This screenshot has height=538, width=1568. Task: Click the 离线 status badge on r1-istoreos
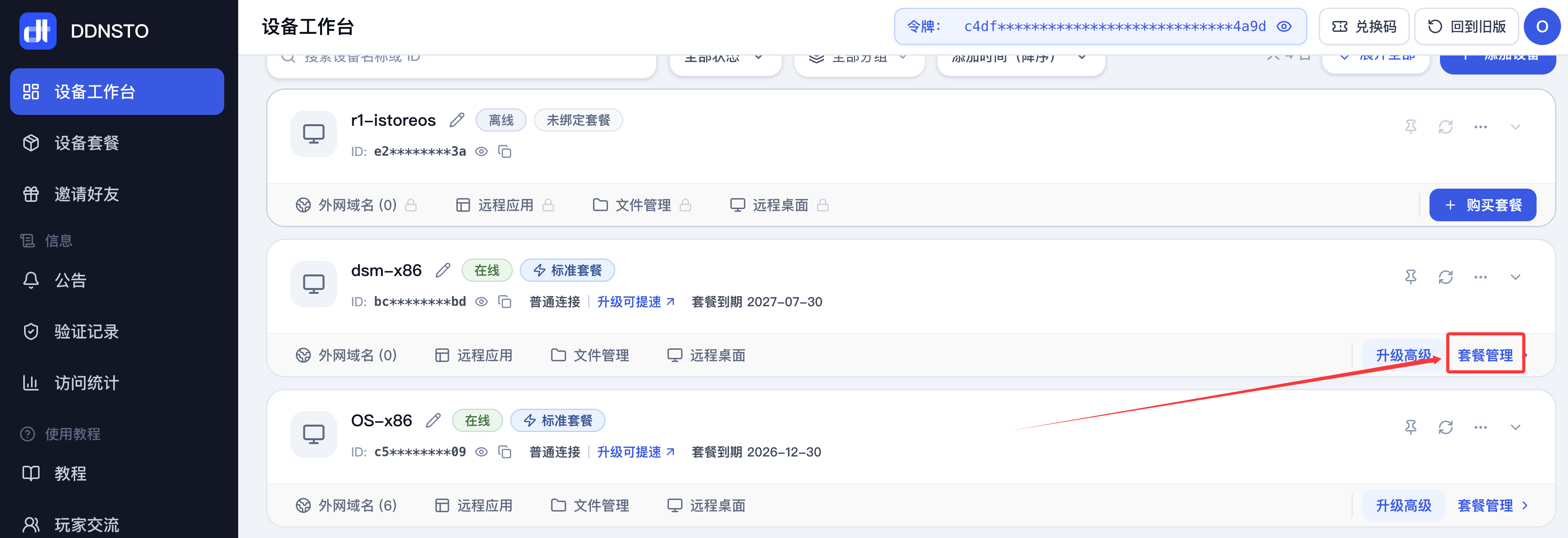click(501, 120)
